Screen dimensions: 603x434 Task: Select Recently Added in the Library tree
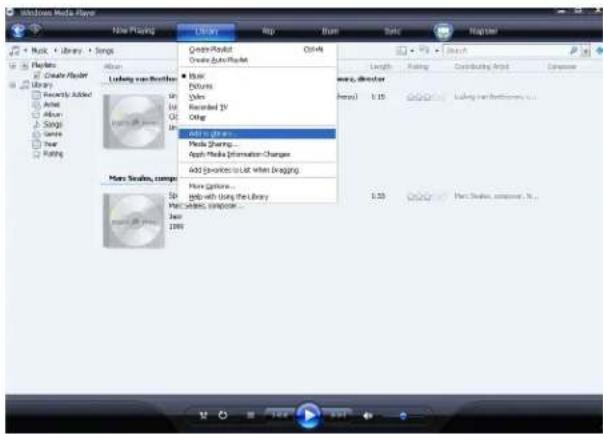click(67, 95)
